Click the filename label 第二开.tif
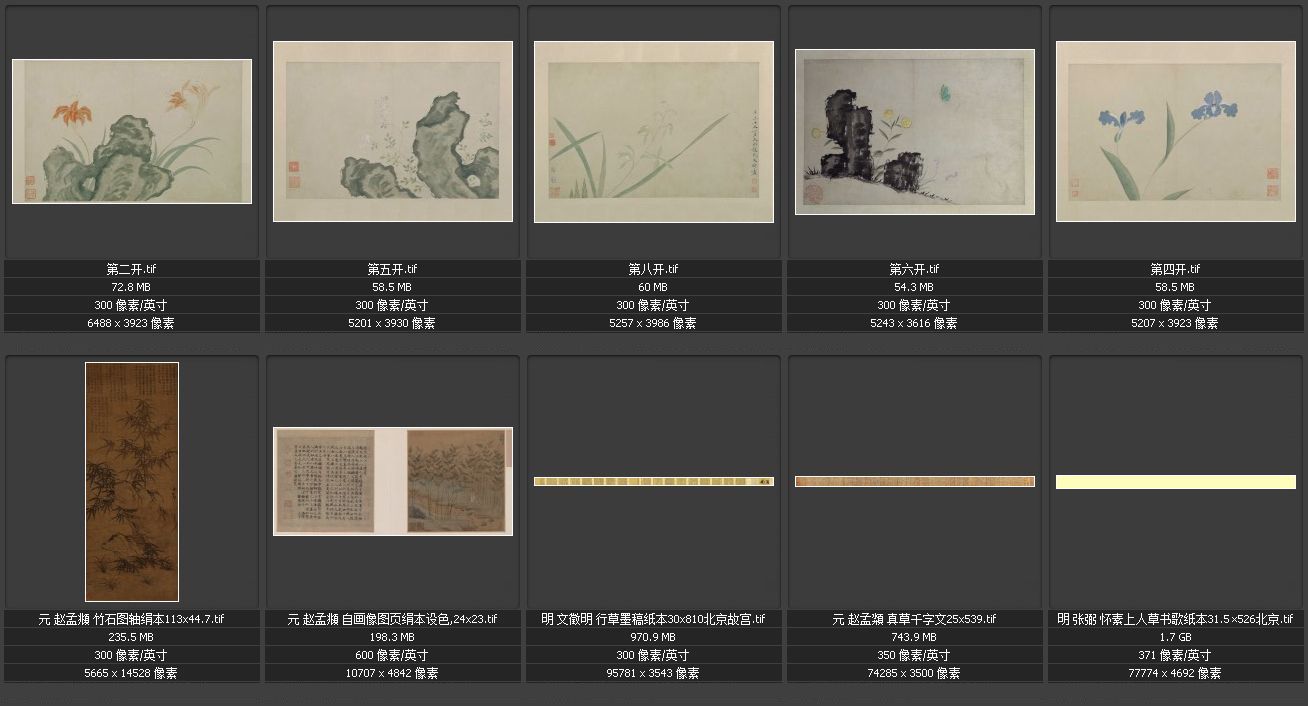 click(132, 269)
